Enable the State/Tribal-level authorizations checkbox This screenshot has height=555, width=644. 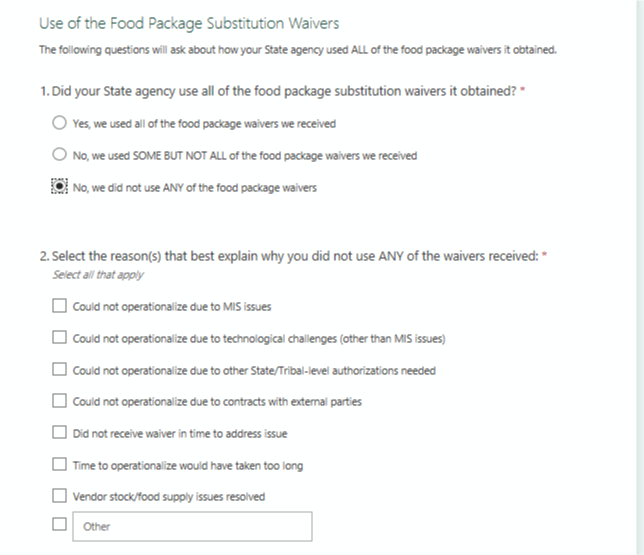[60, 370]
